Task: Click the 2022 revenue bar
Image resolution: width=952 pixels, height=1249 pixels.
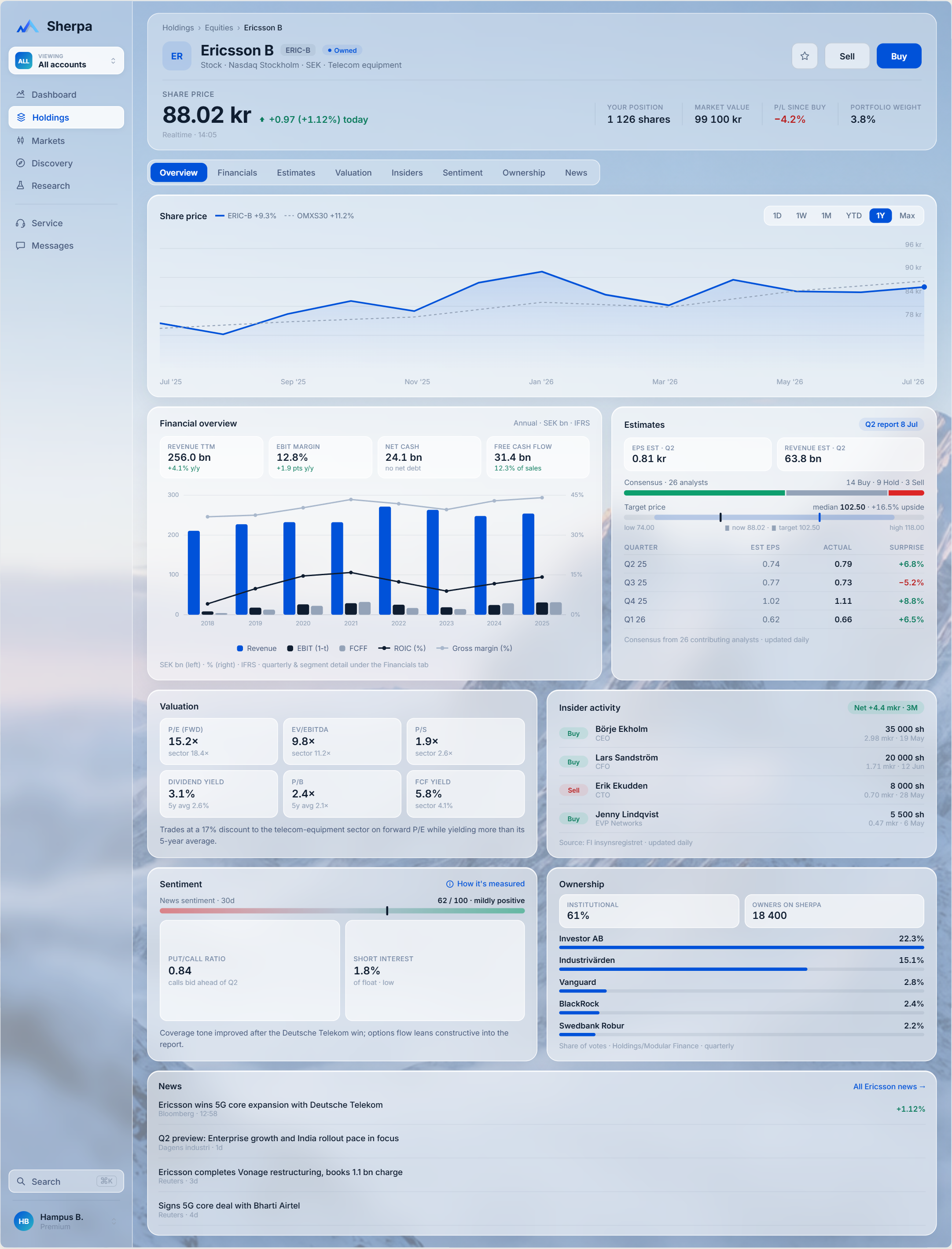Action: tap(385, 560)
